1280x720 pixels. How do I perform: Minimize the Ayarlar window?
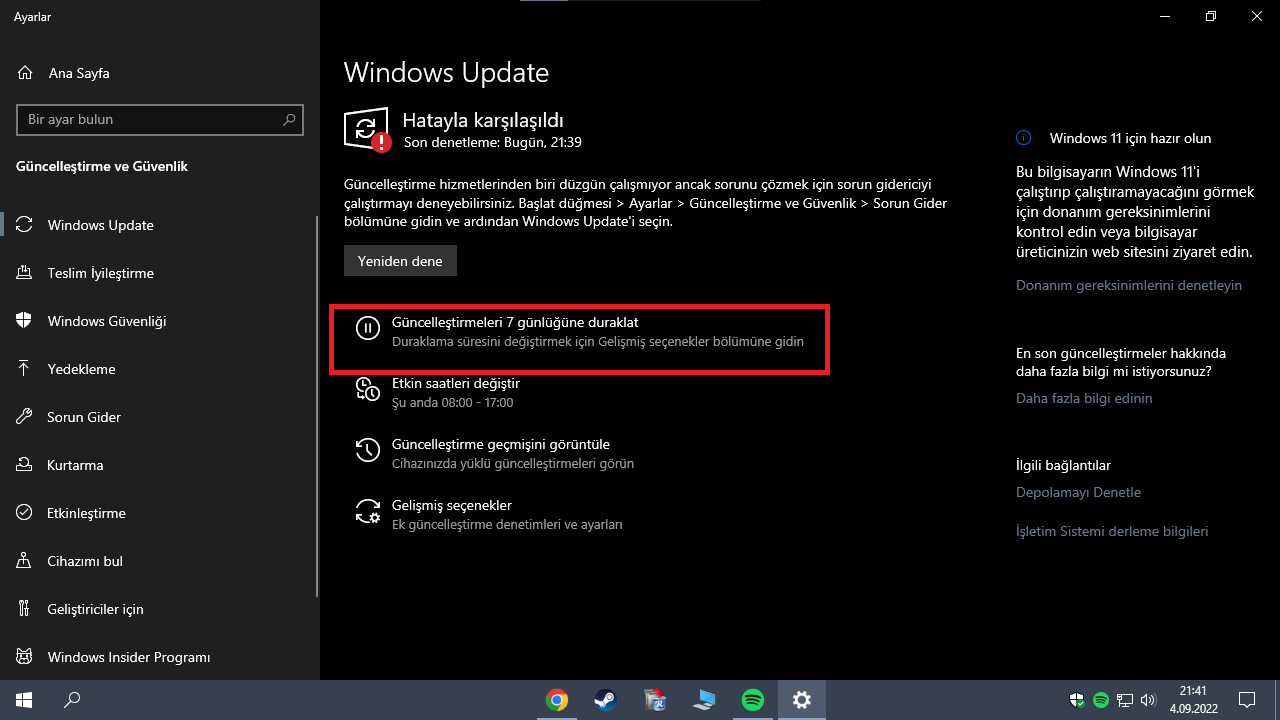point(1164,16)
